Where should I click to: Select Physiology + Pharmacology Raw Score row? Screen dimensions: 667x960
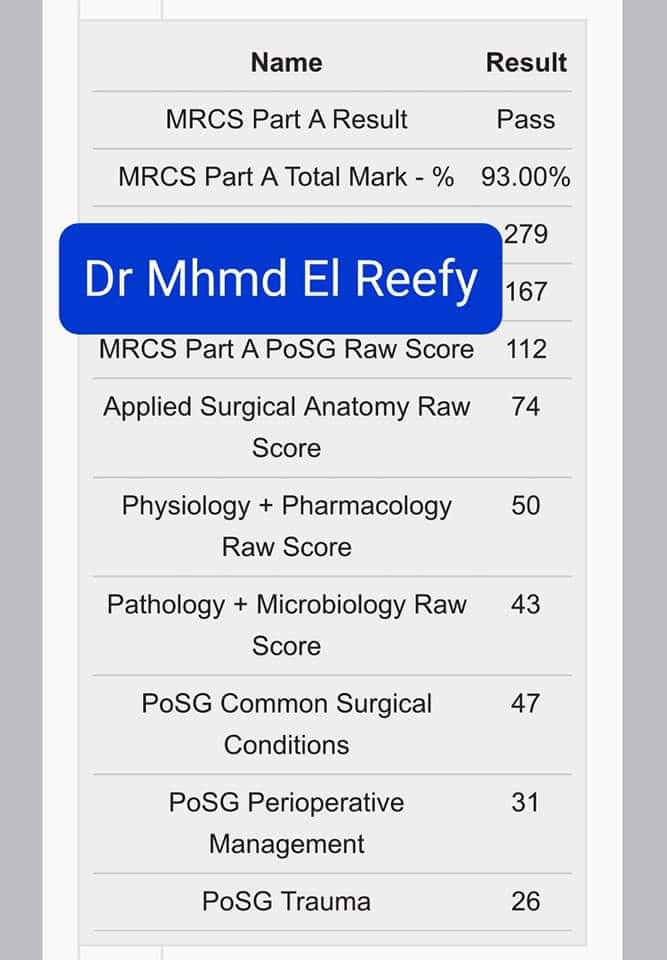tap(333, 527)
